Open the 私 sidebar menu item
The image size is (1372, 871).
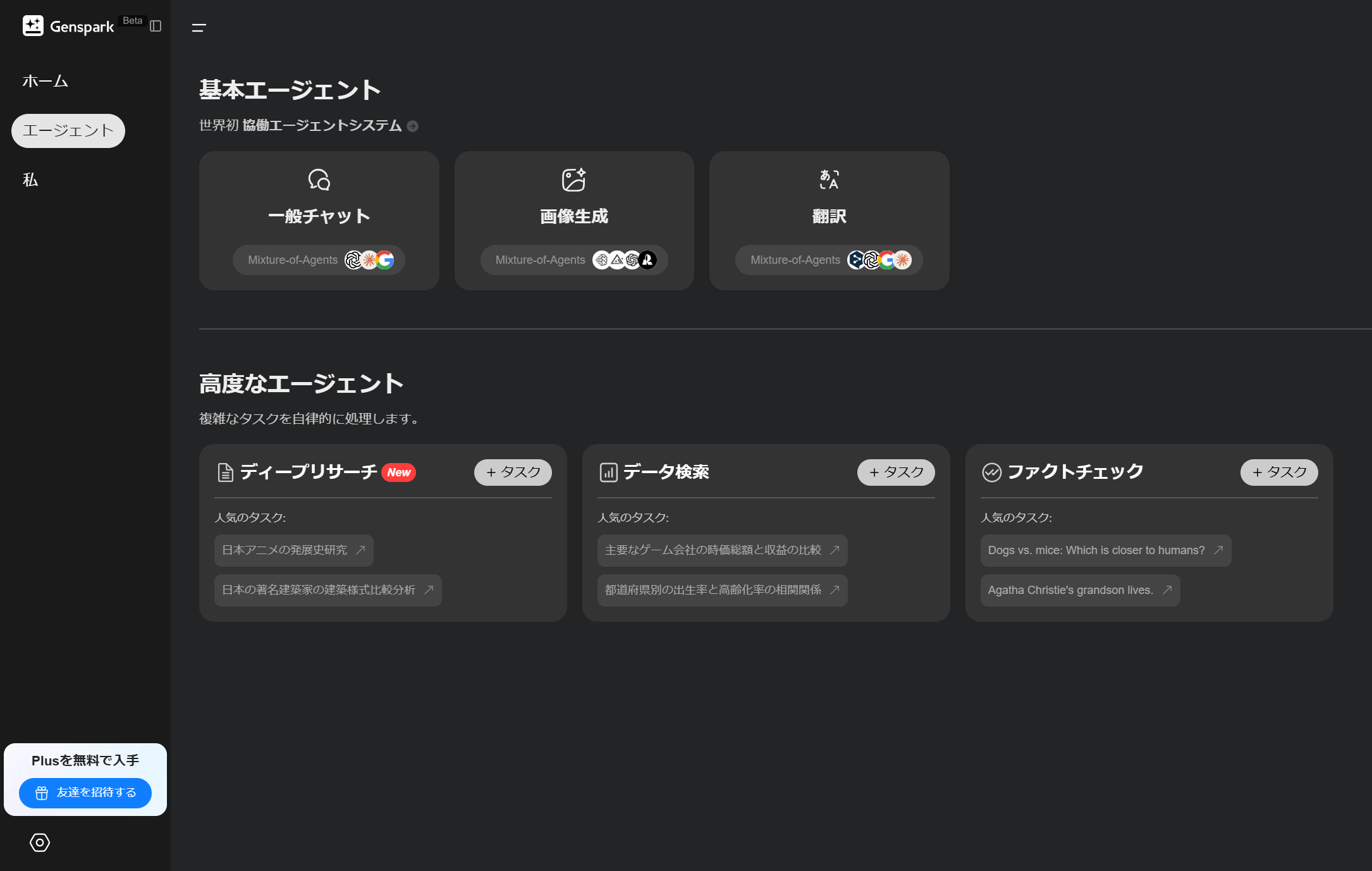click(30, 180)
